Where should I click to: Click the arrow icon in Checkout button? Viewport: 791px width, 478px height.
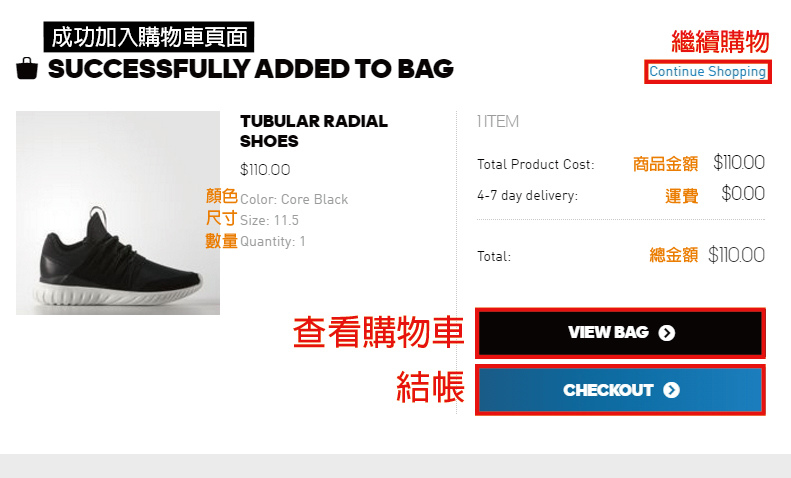[671, 390]
